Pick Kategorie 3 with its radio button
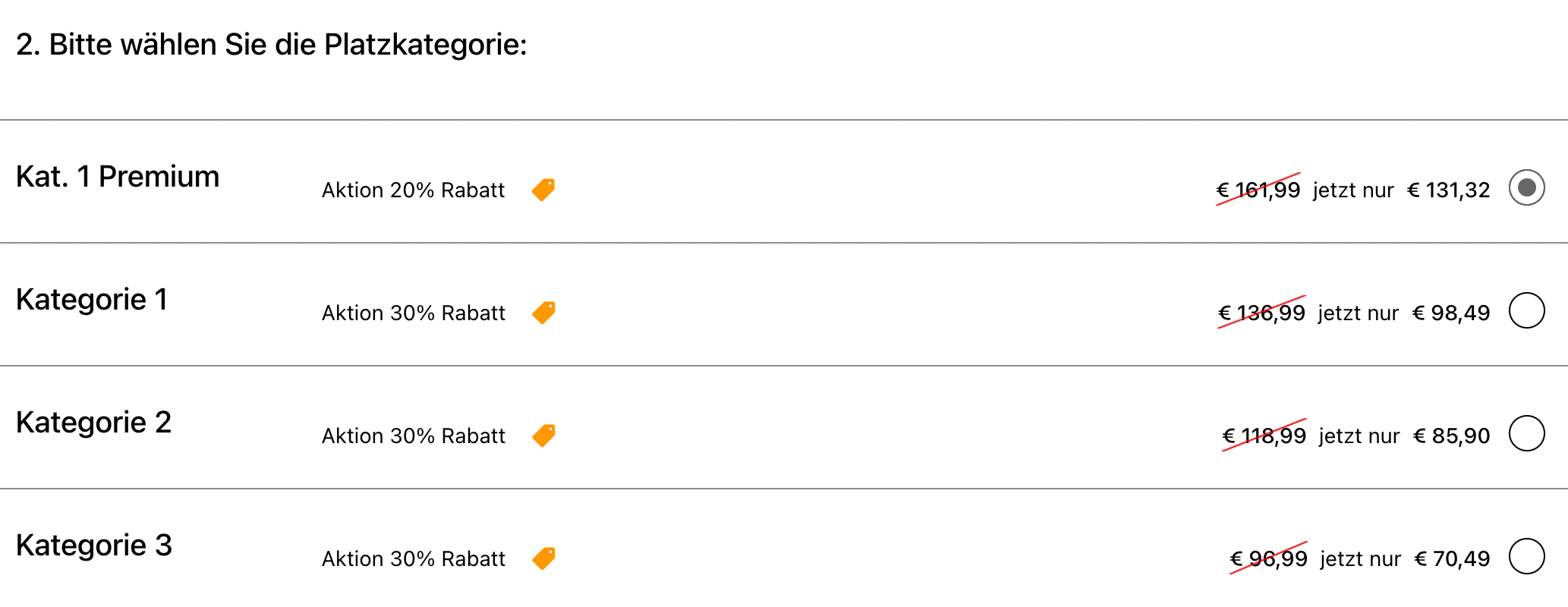 pos(1526,556)
